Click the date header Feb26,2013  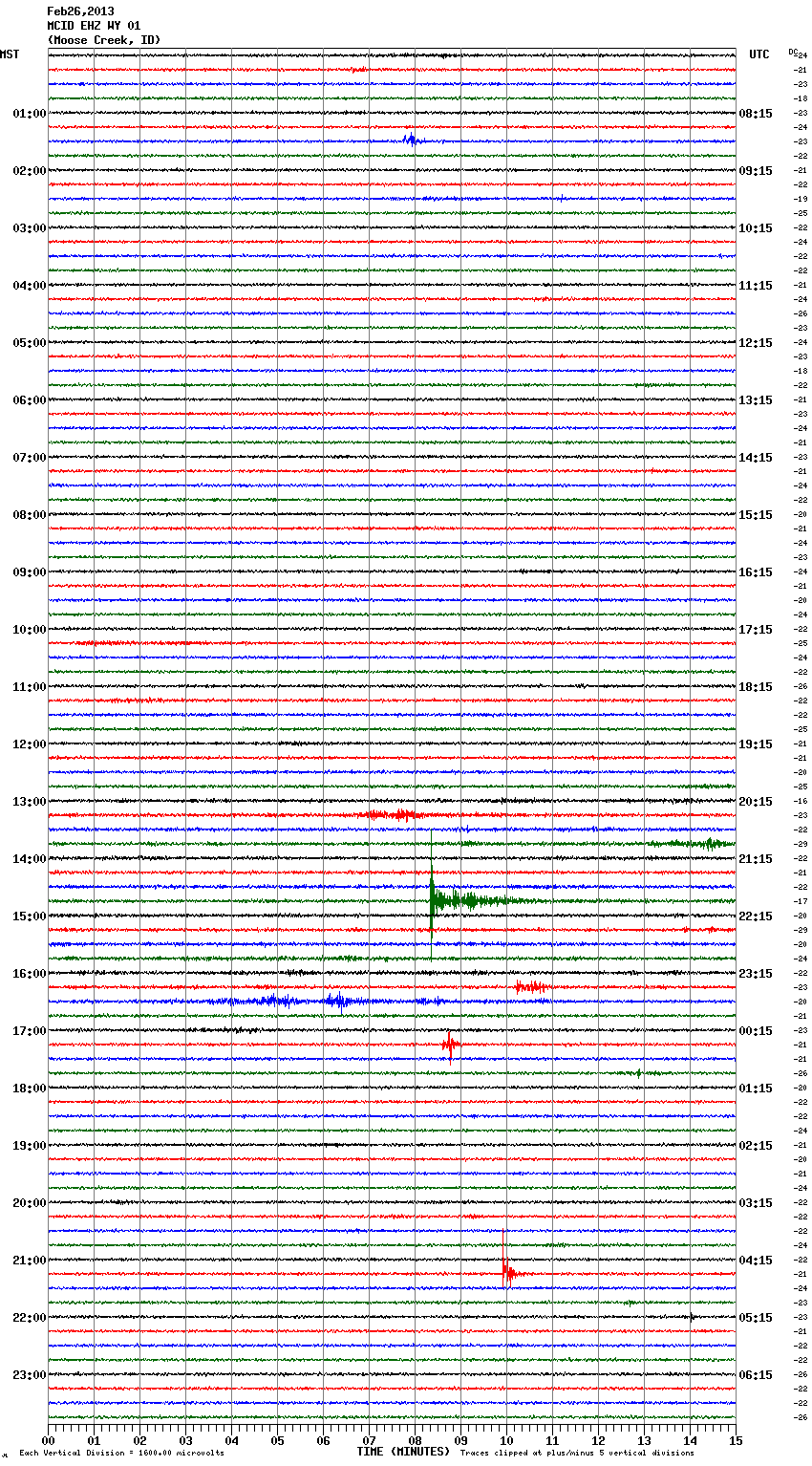pos(80,11)
